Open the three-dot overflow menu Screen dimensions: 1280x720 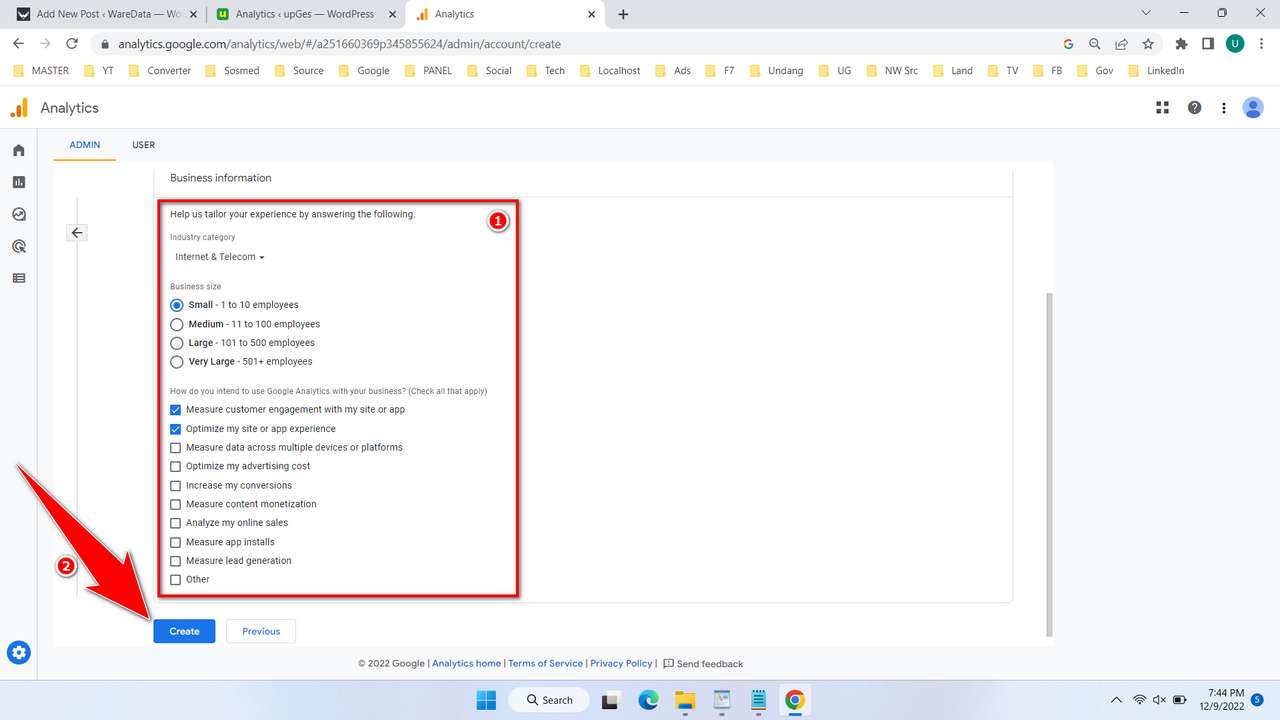pos(1224,107)
